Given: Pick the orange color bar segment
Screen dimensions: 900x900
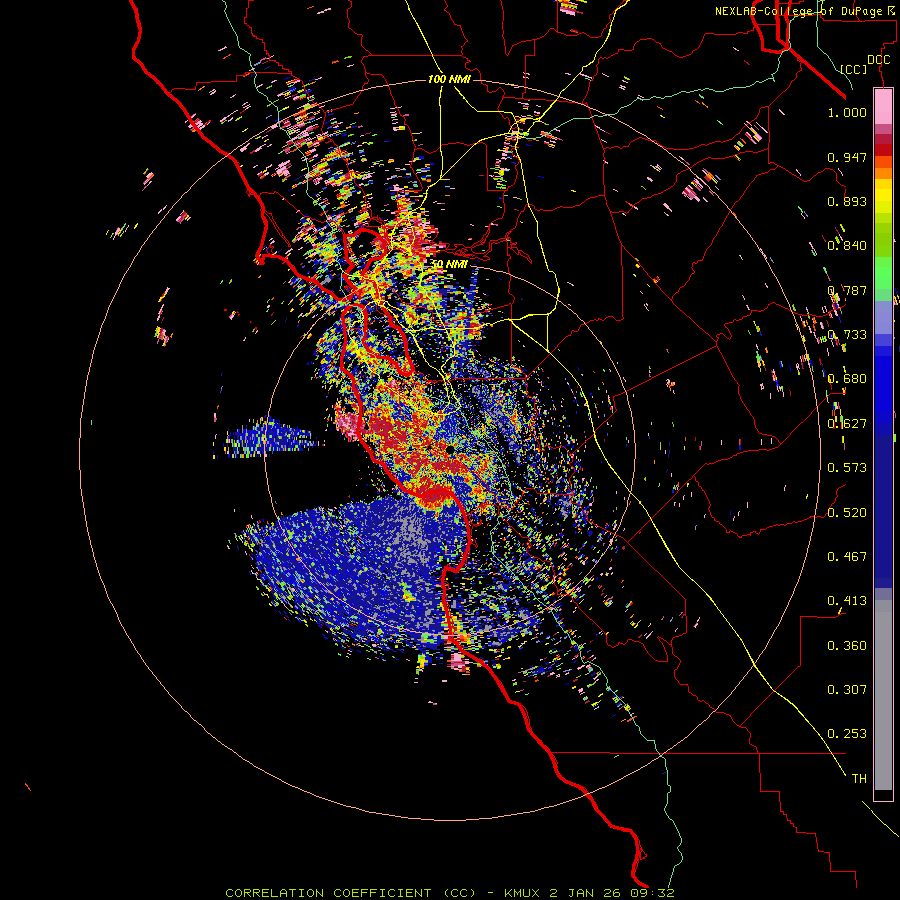Looking at the screenshot, I should pos(883,173).
